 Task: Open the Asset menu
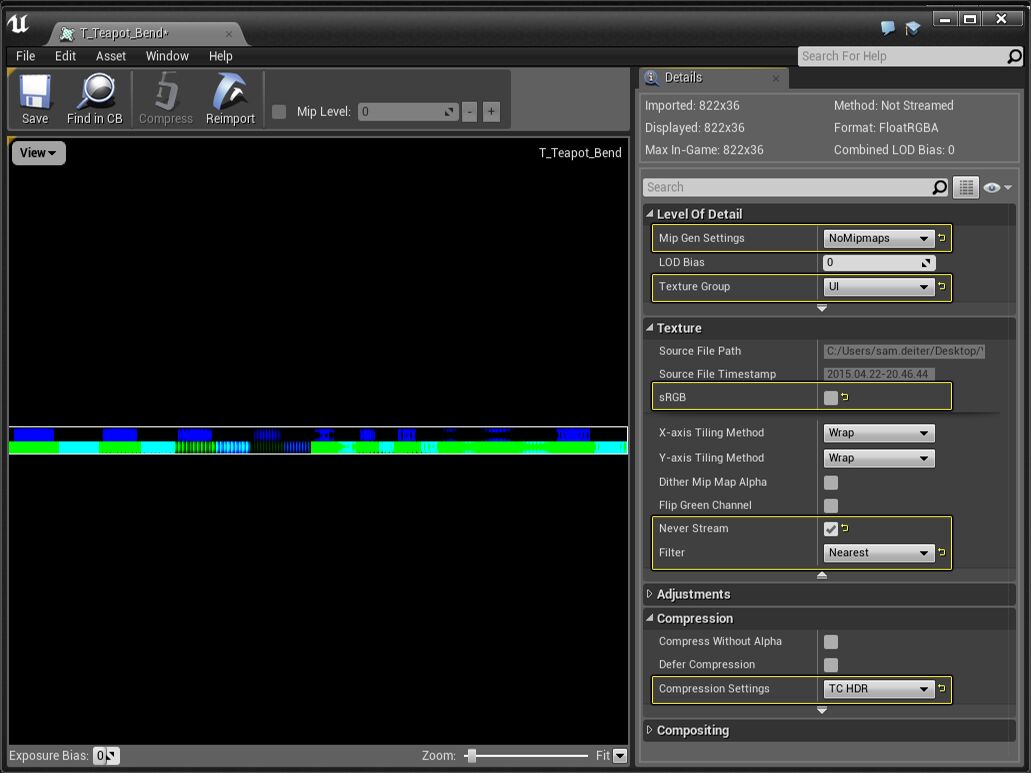[111, 56]
